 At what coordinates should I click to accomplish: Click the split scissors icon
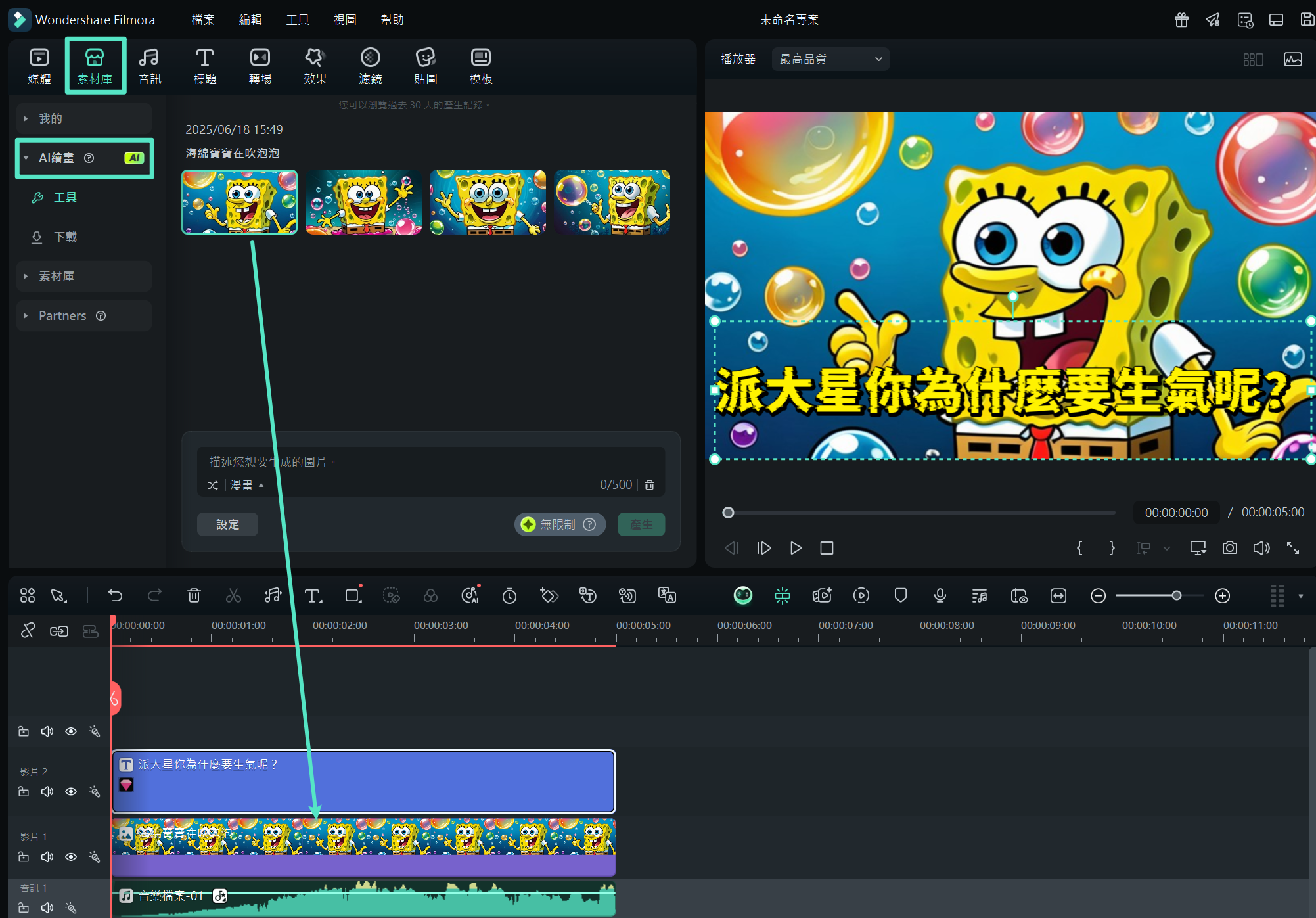coord(233,595)
